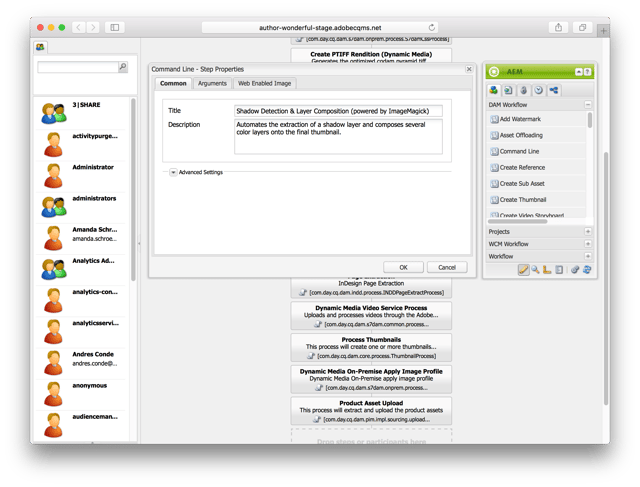
Task: Click the Safari address bar
Action: [320, 27]
